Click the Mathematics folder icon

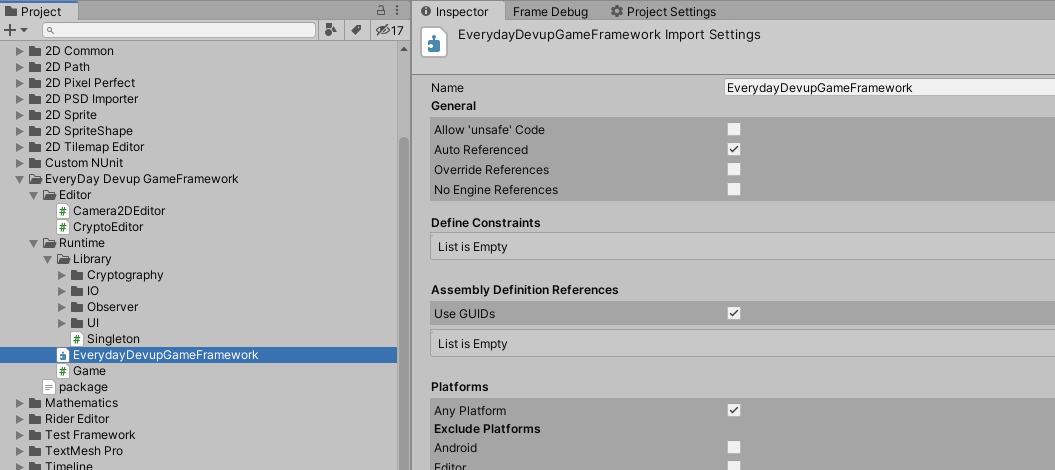(x=35, y=403)
